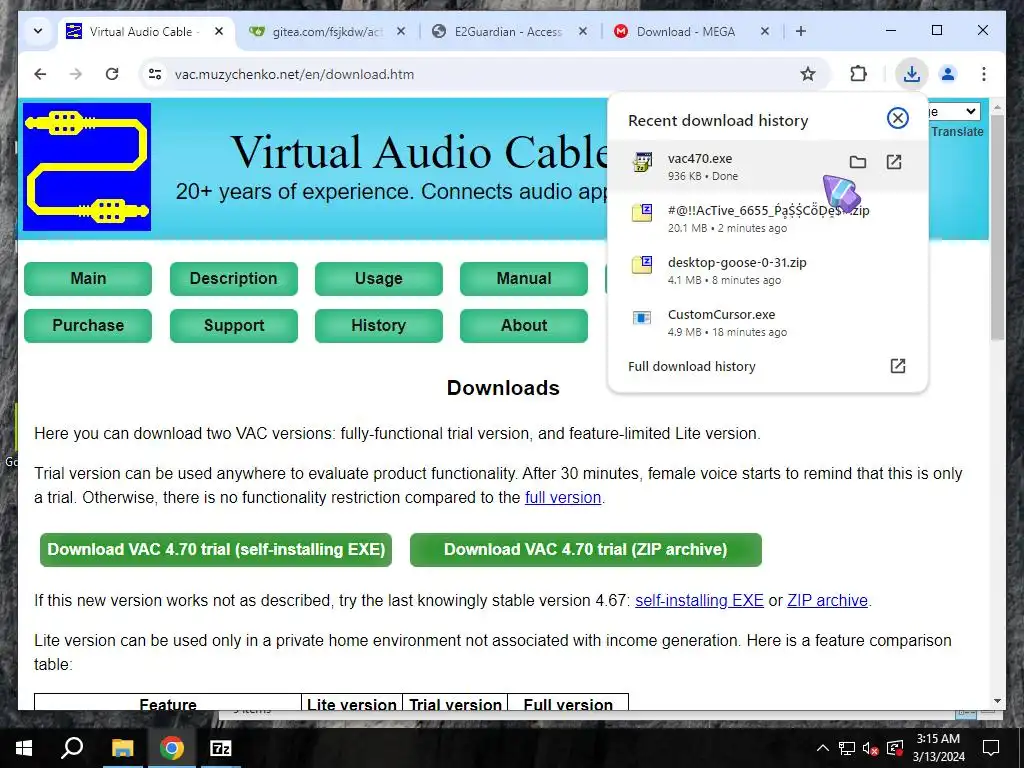Click the CustomCursor.exe file icon
1024x768 pixels.
pyautogui.click(x=642, y=317)
